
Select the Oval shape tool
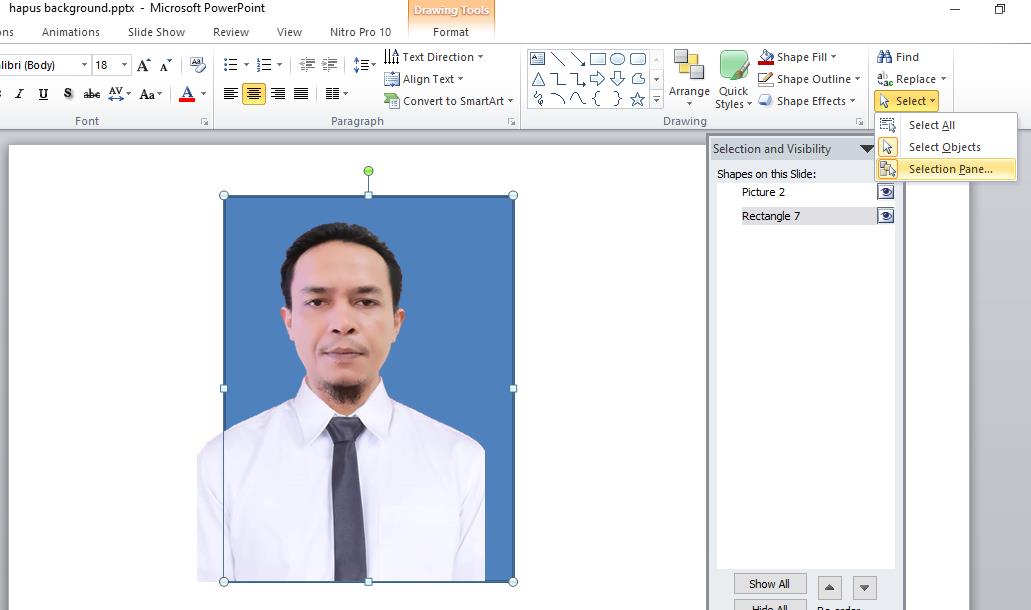(x=618, y=58)
